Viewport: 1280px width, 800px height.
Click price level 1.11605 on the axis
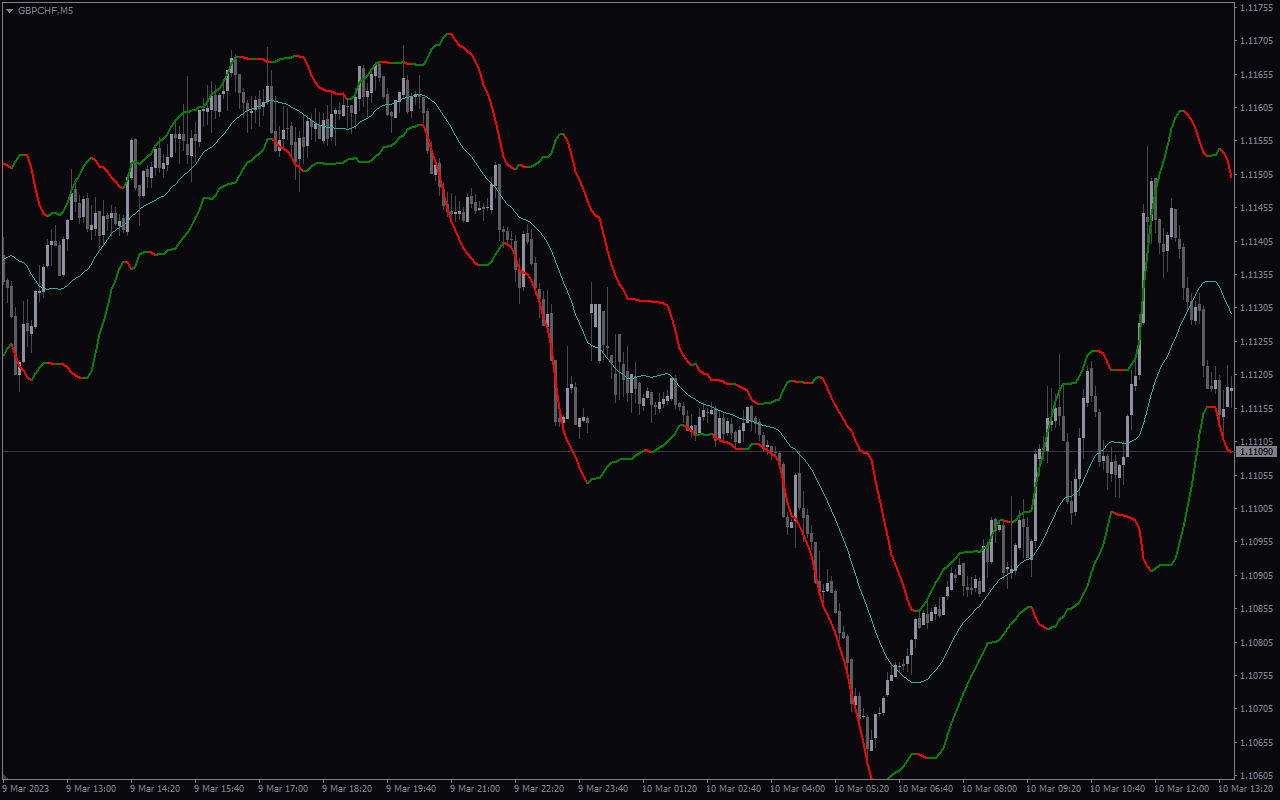(x=1256, y=108)
